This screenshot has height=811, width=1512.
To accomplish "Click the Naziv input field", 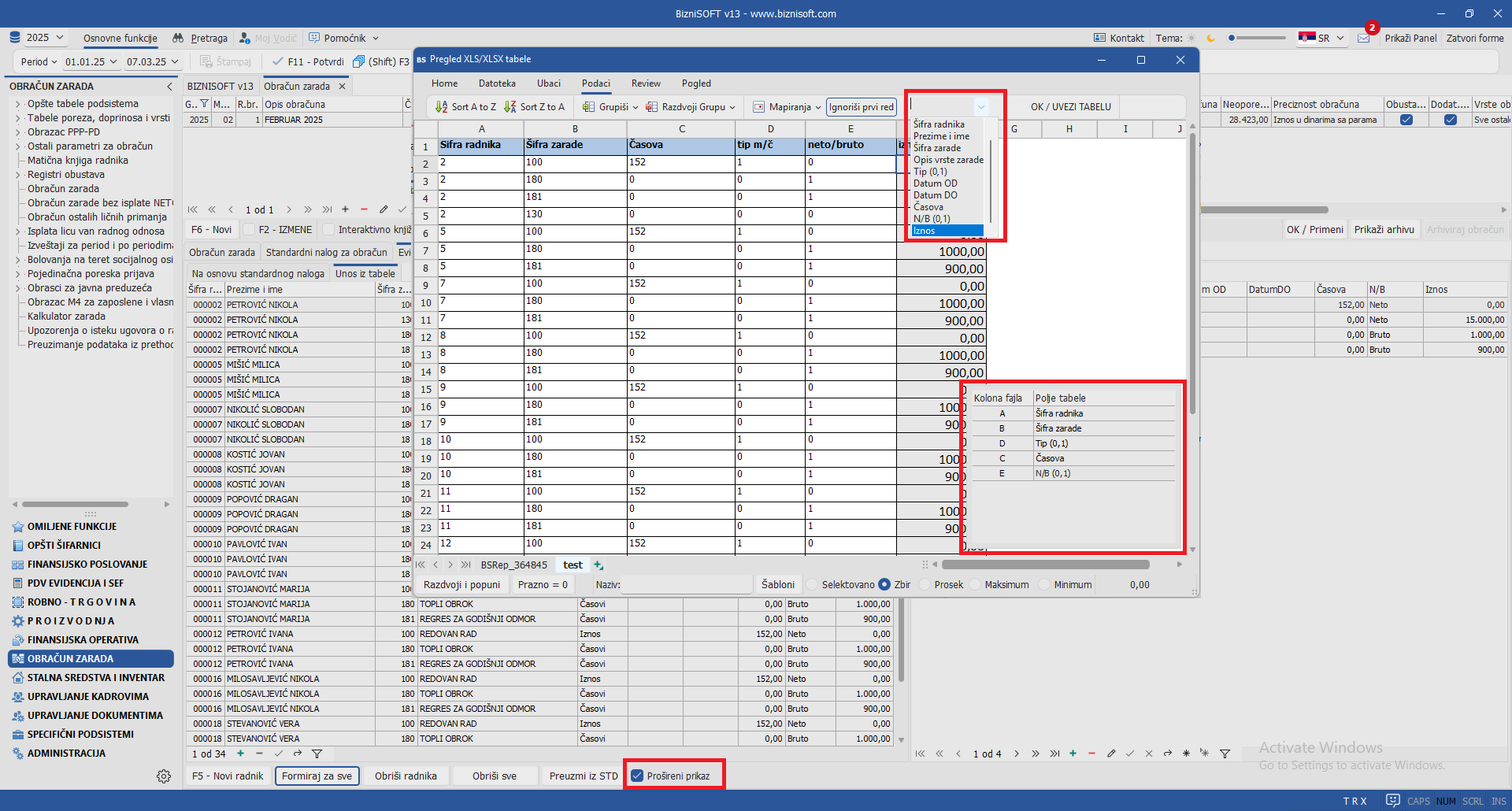I will (x=685, y=585).
